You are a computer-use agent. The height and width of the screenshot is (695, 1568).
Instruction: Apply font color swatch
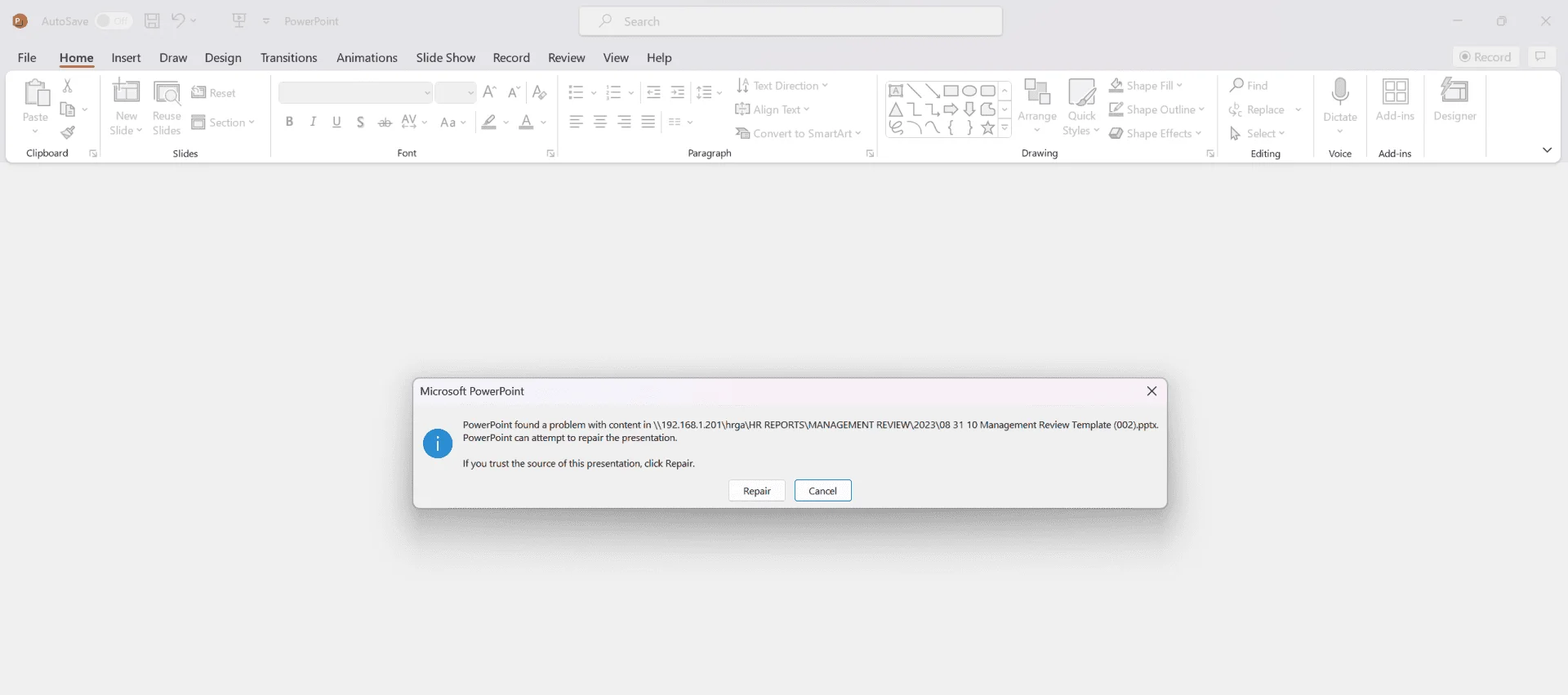(x=527, y=123)
